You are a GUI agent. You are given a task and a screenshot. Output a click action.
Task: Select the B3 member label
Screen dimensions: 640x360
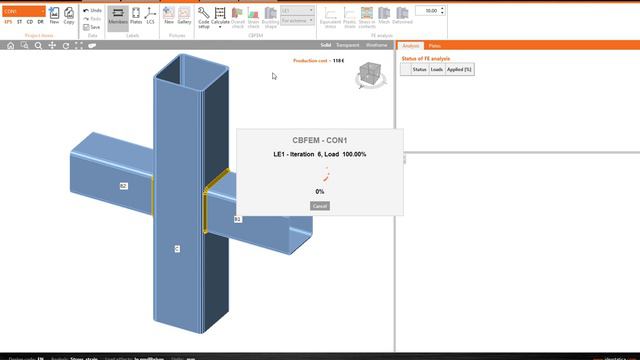pos(238,220)
